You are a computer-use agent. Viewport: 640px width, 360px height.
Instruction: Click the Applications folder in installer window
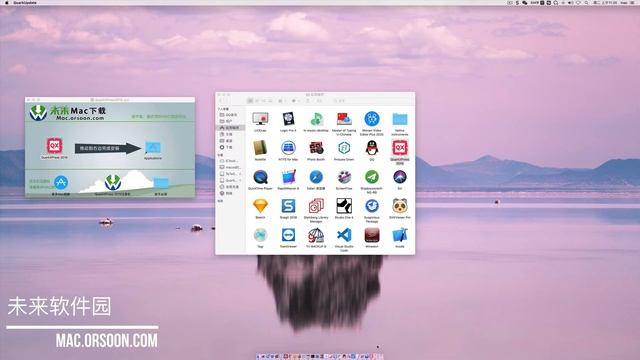pyautogui.click(x=153, y=148)
